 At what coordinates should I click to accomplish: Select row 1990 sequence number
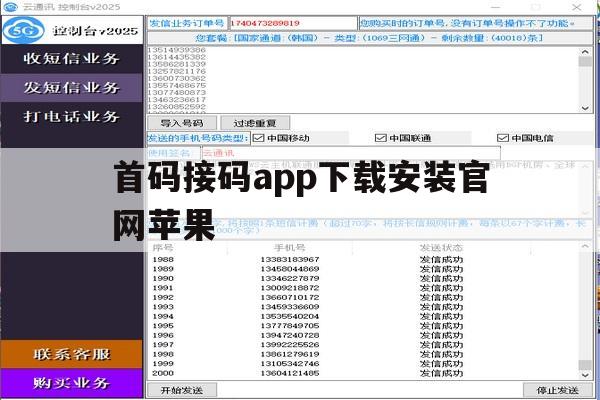(163, 278)
